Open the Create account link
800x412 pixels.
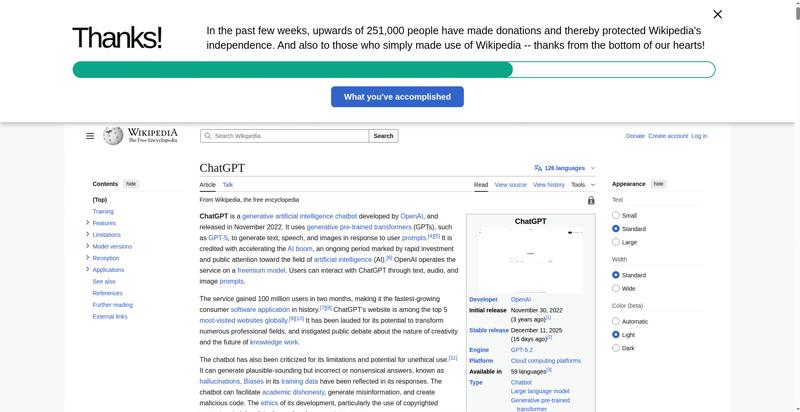(x=668, y=136)
